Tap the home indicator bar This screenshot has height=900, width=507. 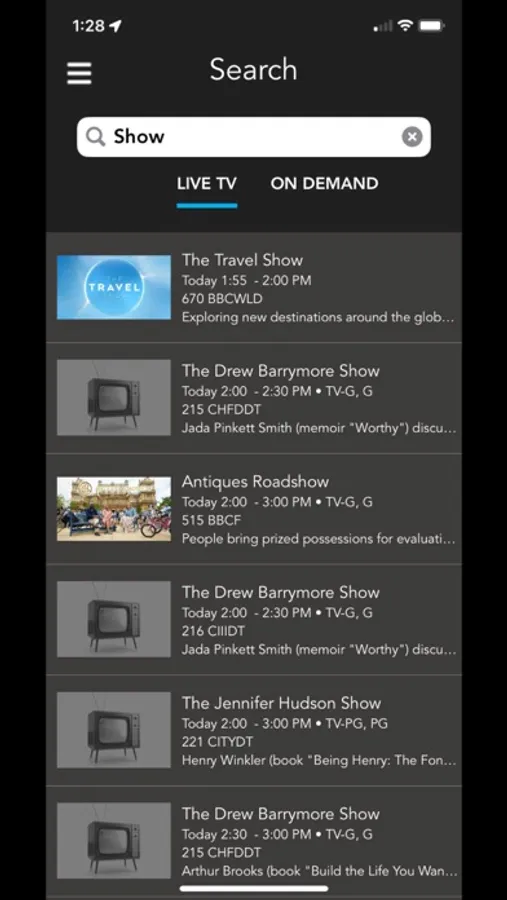click(254, 889)
